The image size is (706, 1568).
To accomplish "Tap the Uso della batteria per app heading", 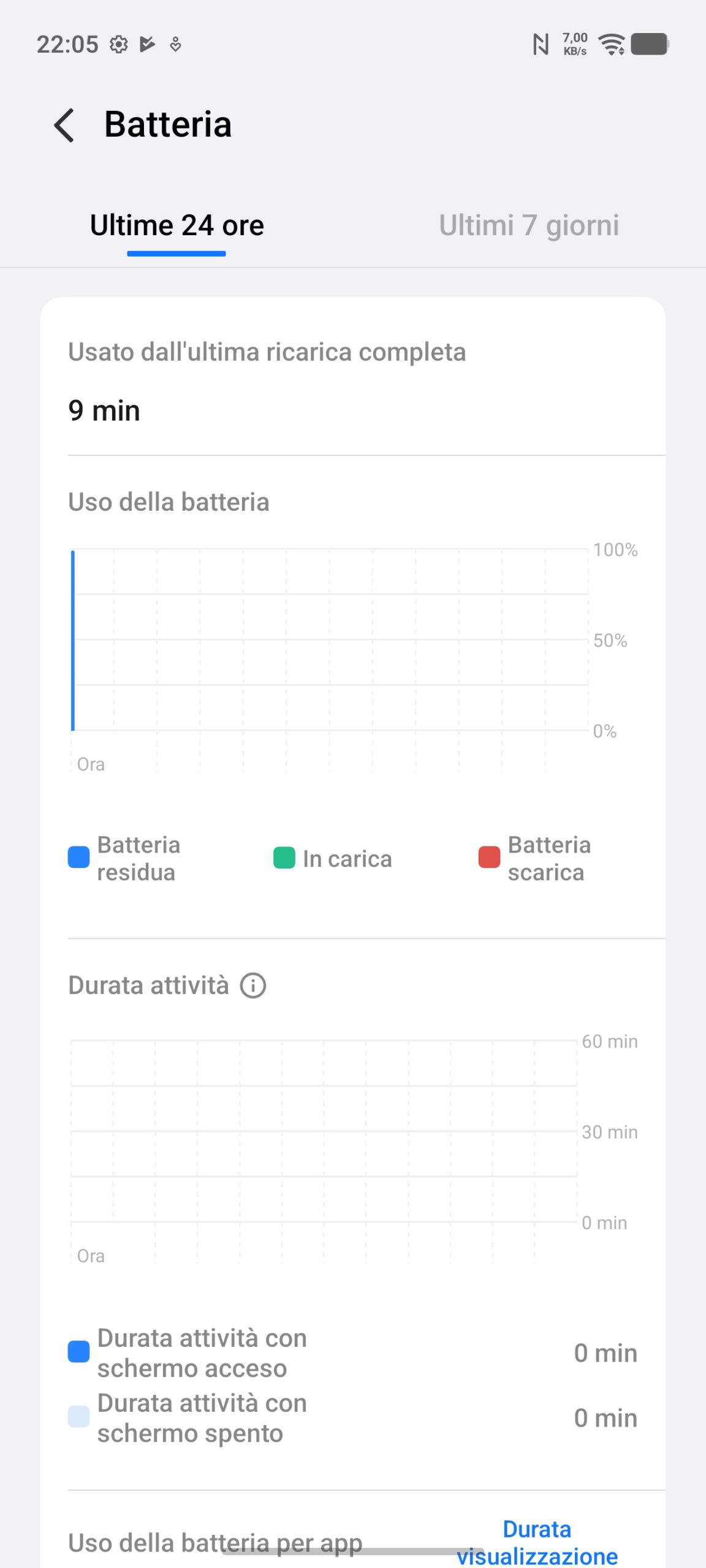I will [x=215, y=1542].
